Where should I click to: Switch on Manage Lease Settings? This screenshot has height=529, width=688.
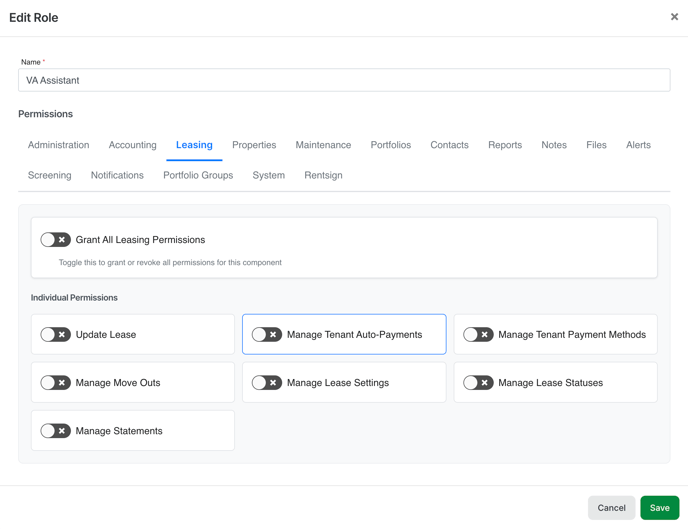[267, 383]
